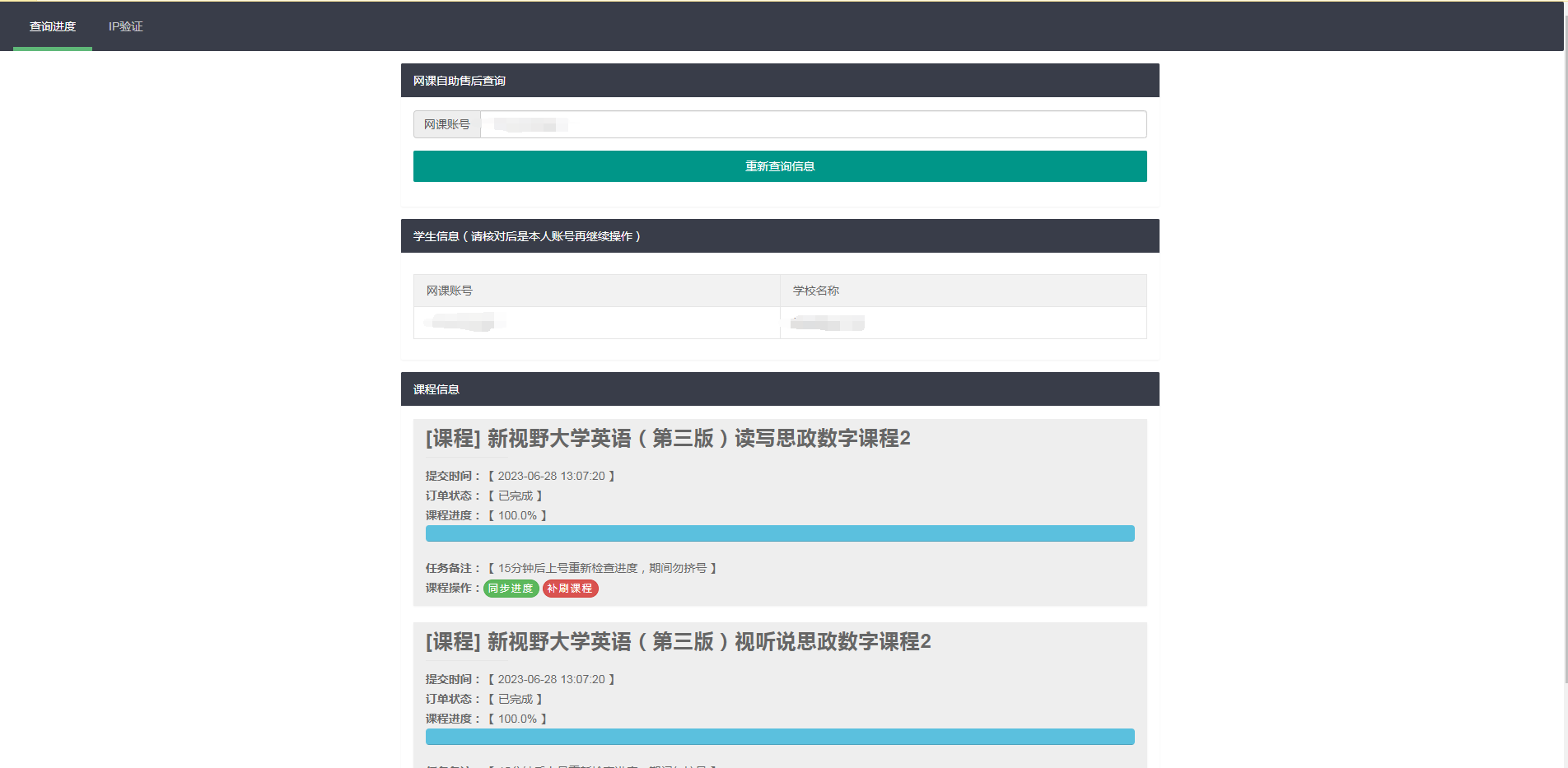The image size is (1568, 768).
Task: Click the red 补刷课程 button
Action: (x=570, y=589)
